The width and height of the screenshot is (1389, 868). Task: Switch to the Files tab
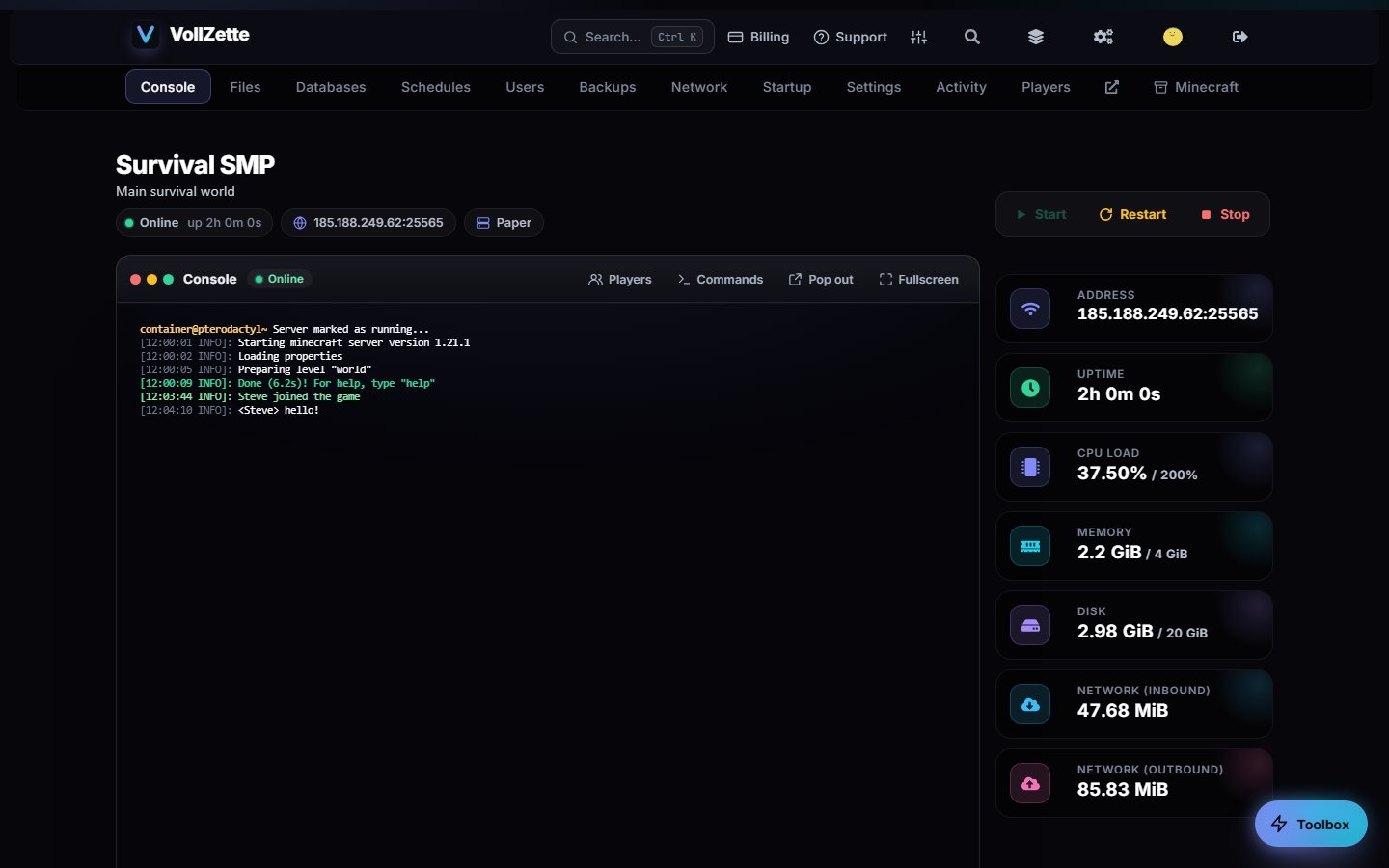245,87
